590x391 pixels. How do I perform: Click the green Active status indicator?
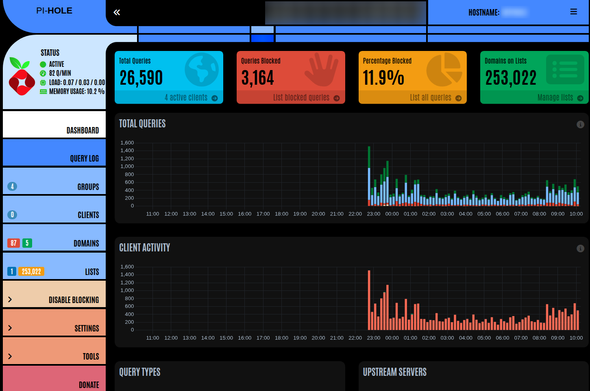pyautogui.click(x=43, y=64)
